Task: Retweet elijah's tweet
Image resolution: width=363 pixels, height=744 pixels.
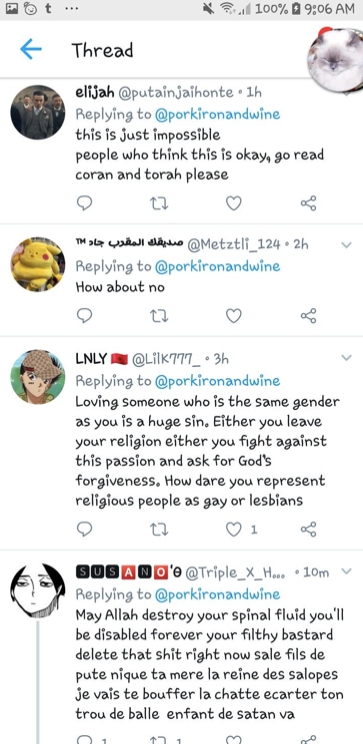Action: pos(159,204)
